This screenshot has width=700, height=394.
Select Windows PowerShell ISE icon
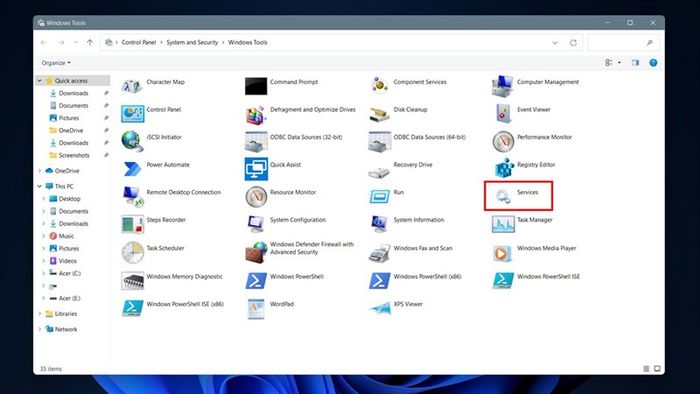(x=503, y=280)
